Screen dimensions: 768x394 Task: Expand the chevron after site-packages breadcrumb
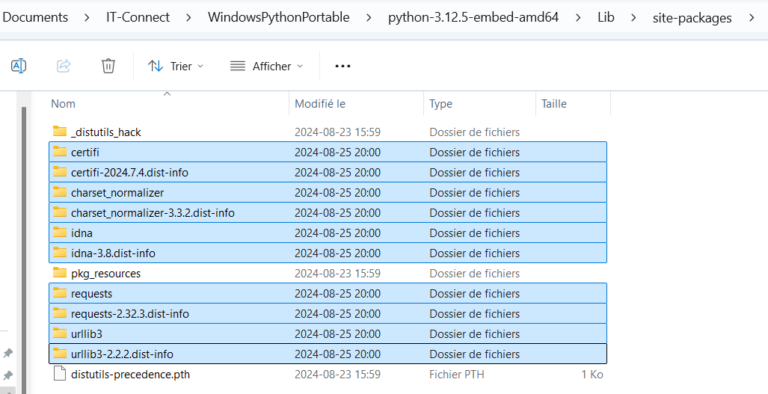(751, 18)
